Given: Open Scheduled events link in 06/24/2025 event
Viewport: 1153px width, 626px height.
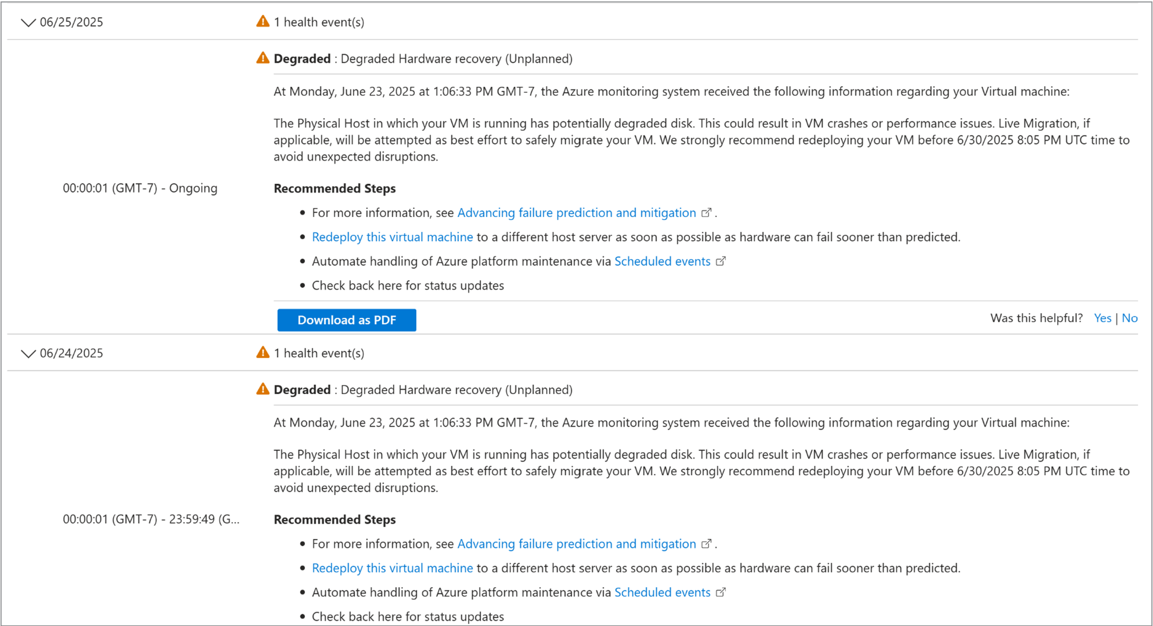Looking at the screenshot, I should tap(662, 592).
